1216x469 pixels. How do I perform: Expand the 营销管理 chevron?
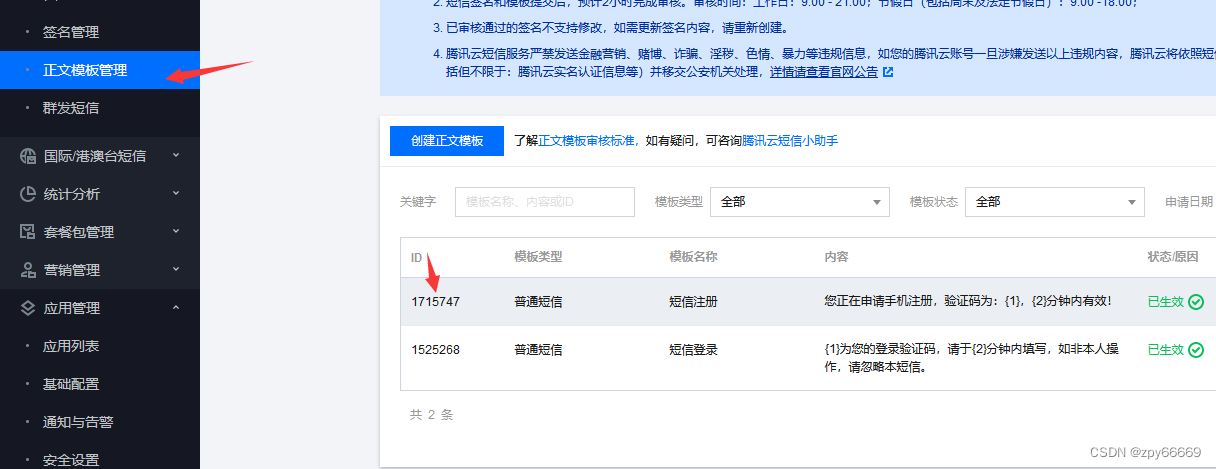(176, 269)
